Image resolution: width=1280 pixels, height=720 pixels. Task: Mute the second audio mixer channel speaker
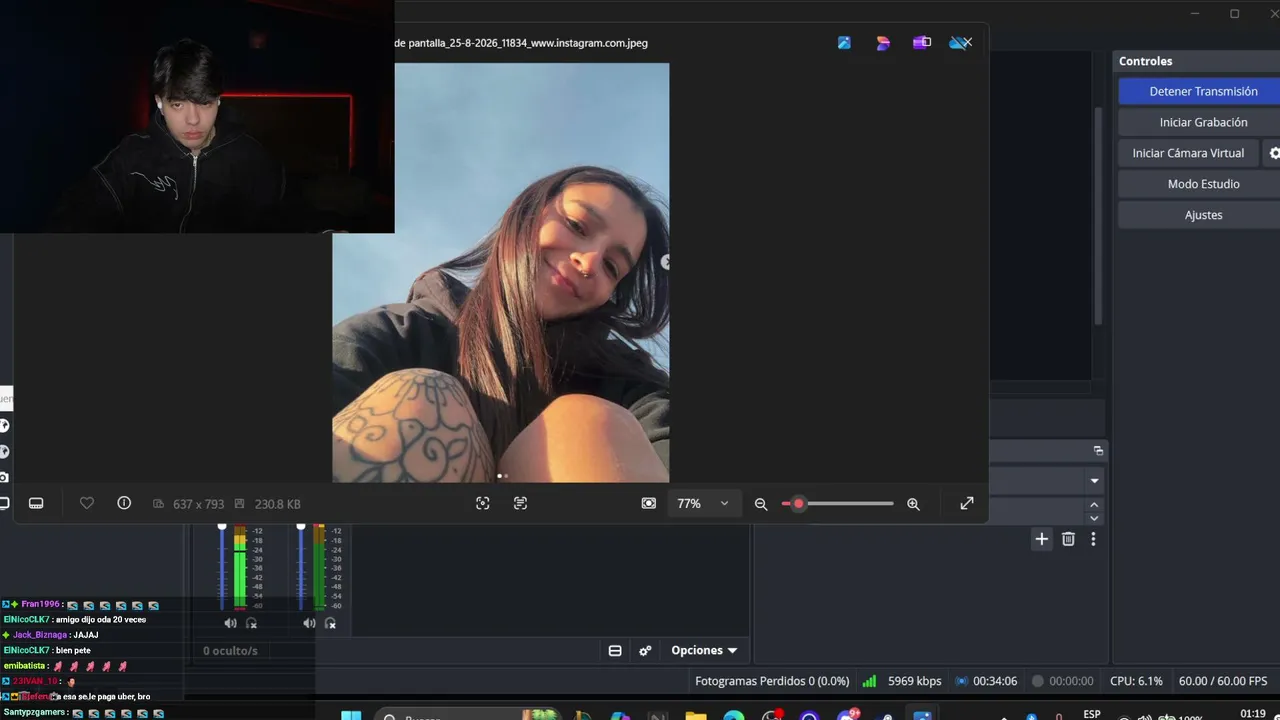[x=309, y=623]
